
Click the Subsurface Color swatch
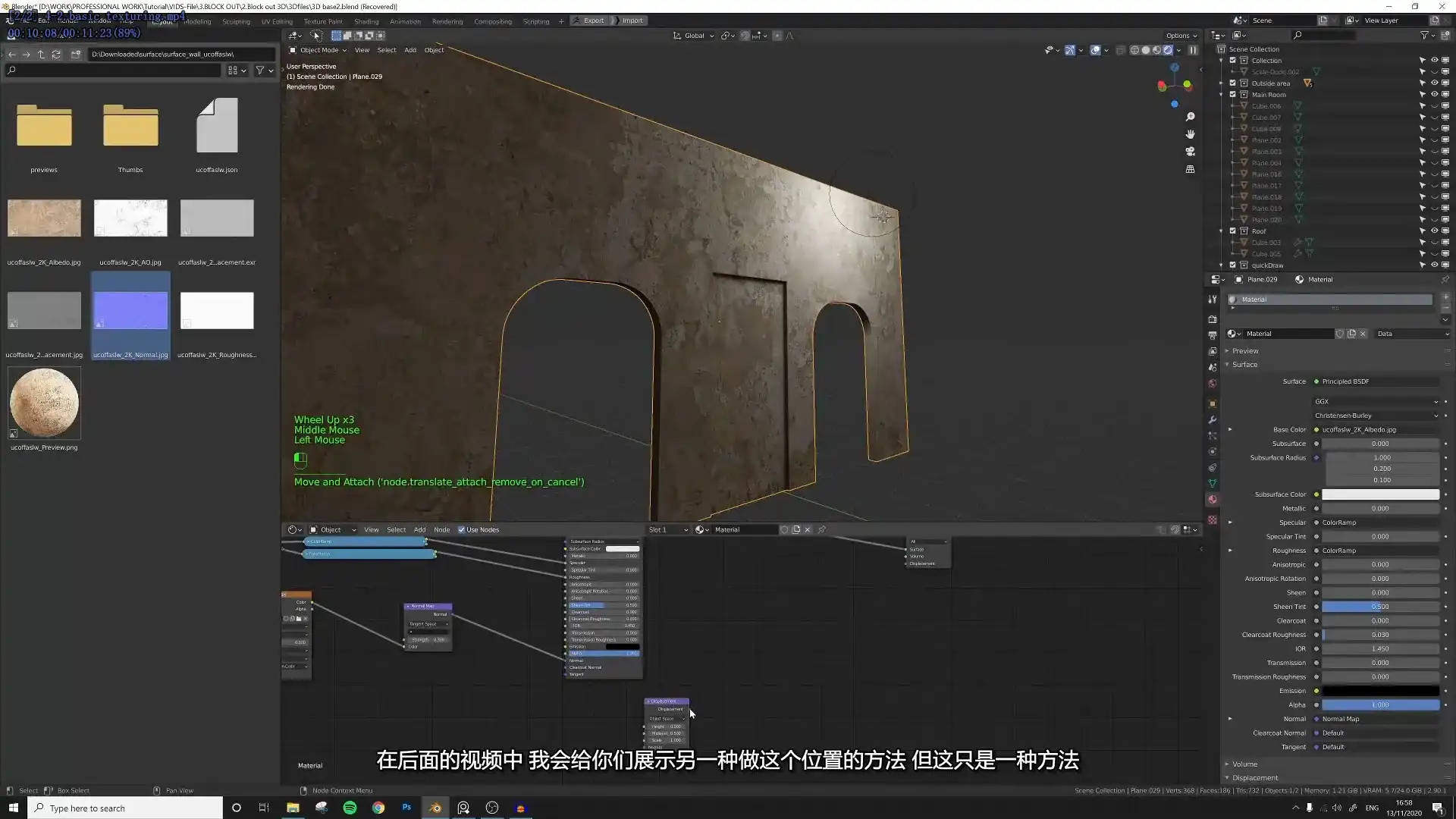click(x=1380, y=494)
